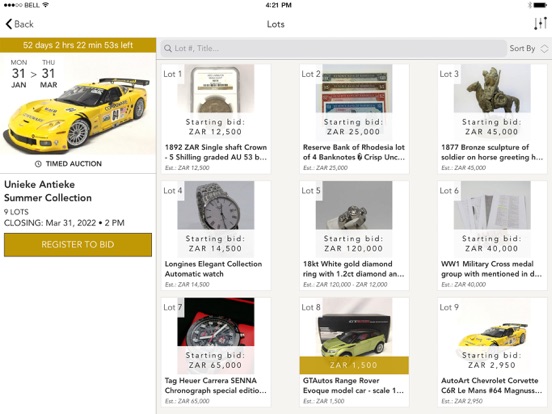
Task: Click the gold ZAR 1,500 bid bar
Action: pos(354,365)
